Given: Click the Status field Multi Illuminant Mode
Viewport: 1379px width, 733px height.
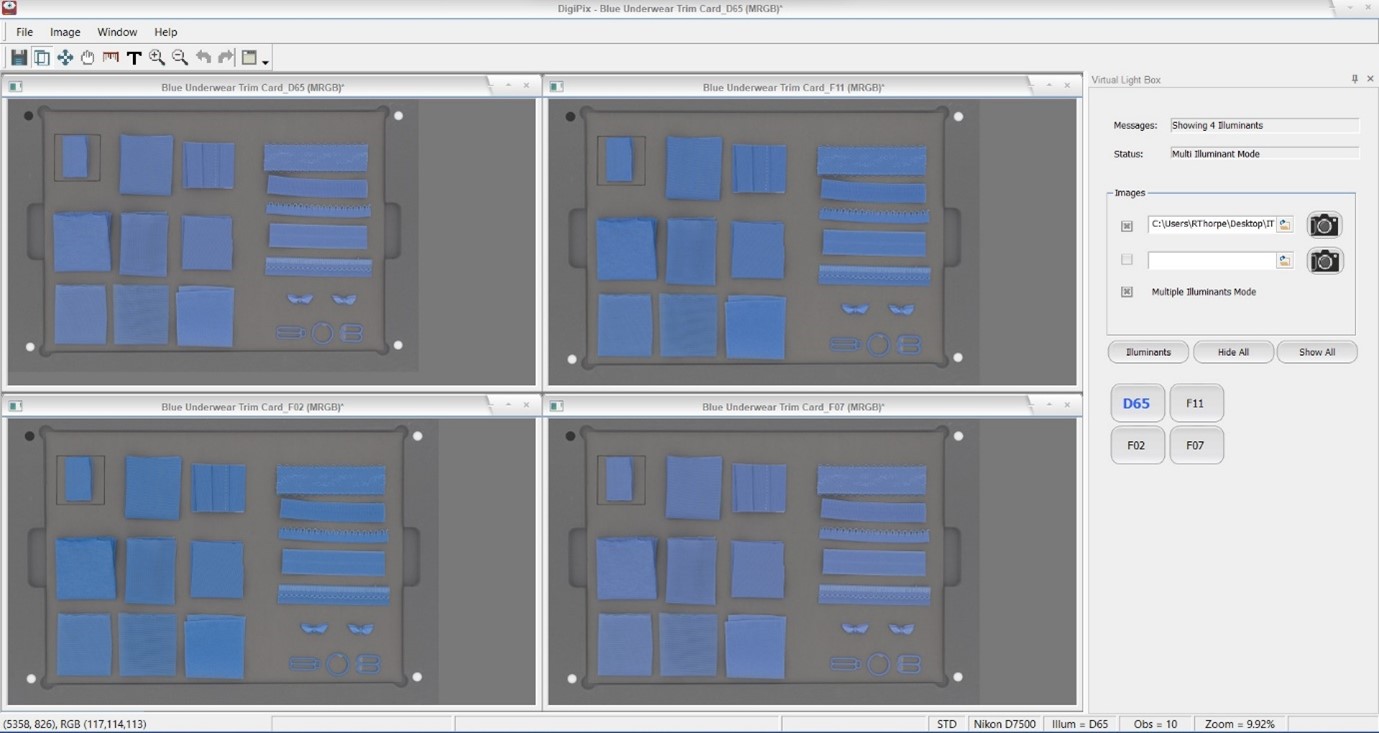Looking at the screenshot, I should tap(1265, 154).
